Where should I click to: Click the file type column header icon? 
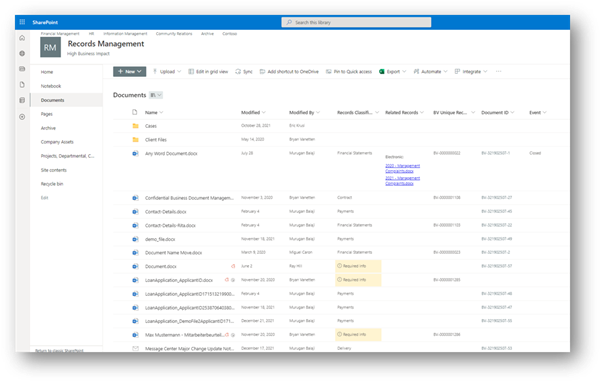[x=135, y=112]
